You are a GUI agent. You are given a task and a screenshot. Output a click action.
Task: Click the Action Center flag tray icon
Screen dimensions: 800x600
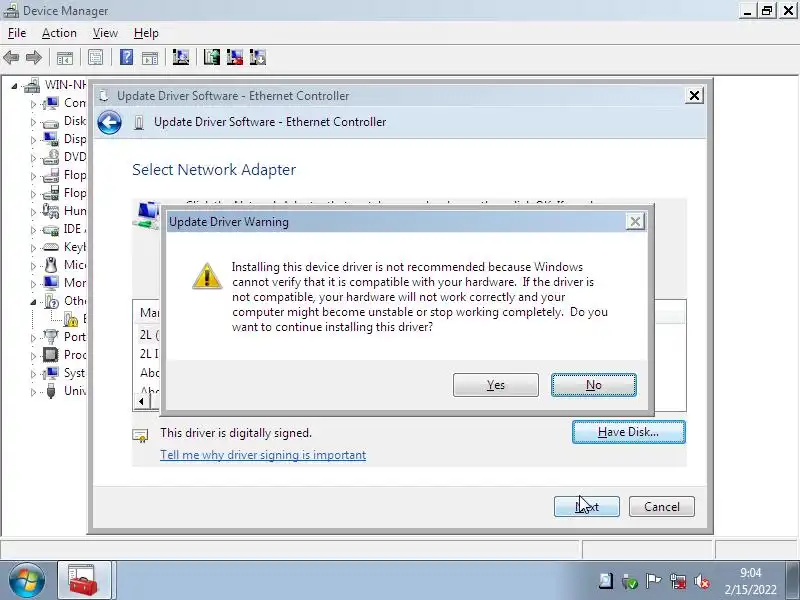tap(653, 581)
